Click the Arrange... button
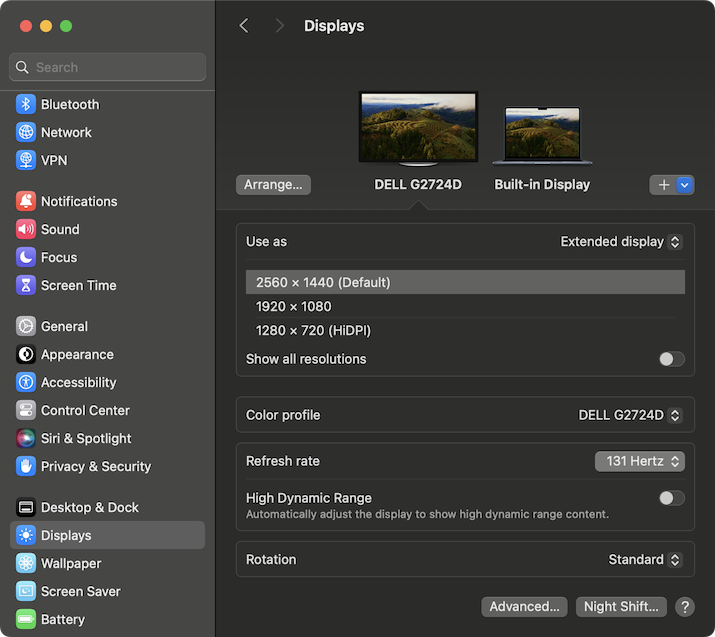The height and width of the screenshot is (637, 715). pyautogui.click(x=273, y=185)
